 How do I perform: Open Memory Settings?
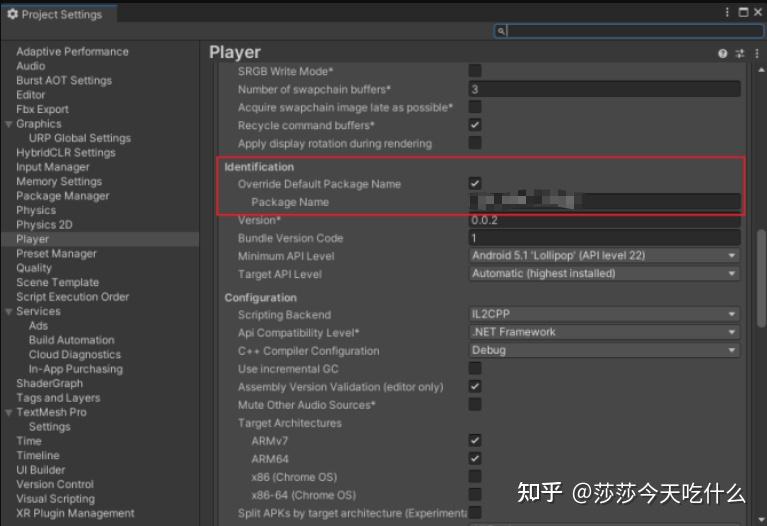click(59, 182)
